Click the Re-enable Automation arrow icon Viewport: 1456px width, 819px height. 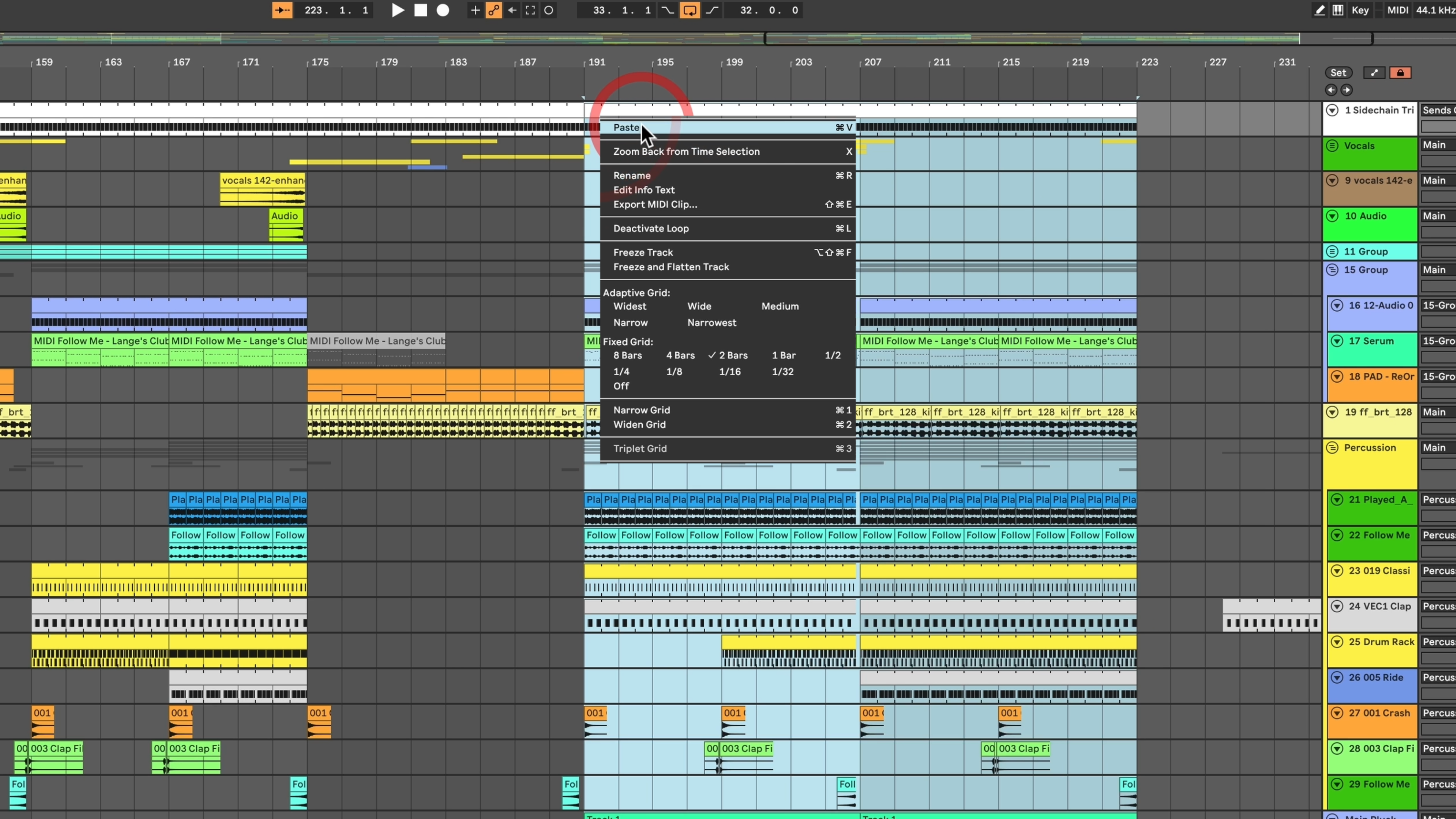coord(512,10)
